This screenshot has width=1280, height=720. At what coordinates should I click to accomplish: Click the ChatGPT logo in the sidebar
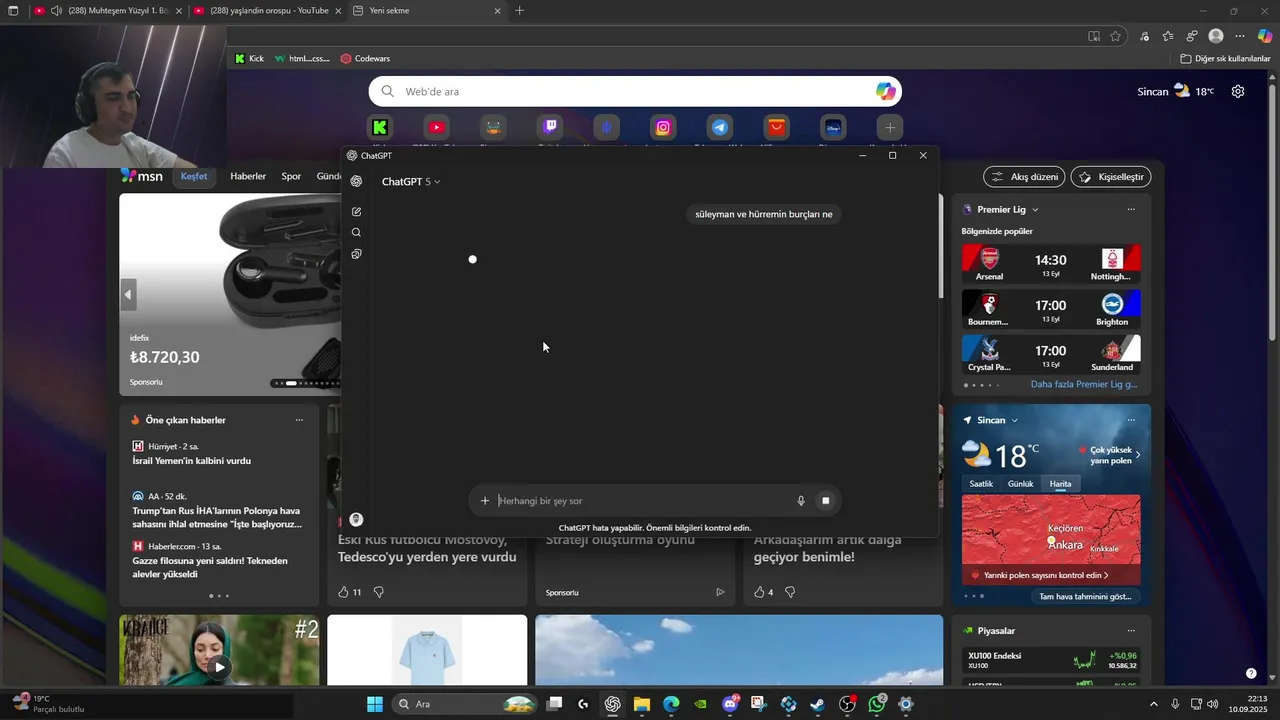[x=356, y=181]
